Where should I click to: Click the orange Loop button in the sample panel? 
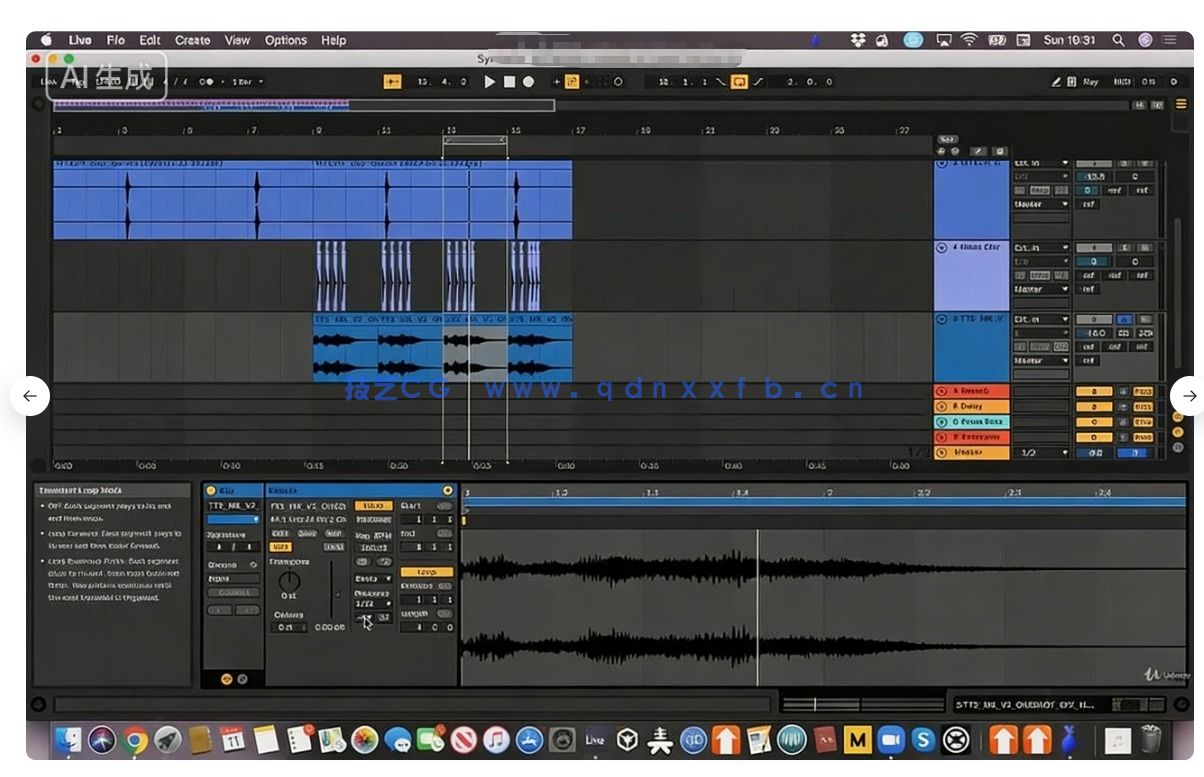tap(425, 572)
